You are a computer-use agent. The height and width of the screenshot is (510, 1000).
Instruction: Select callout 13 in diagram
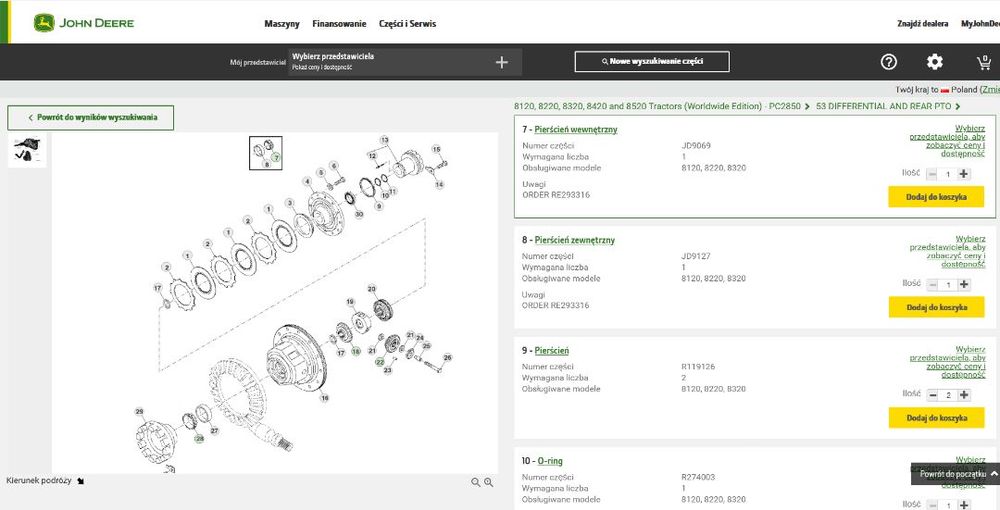[x=384, y=140]
